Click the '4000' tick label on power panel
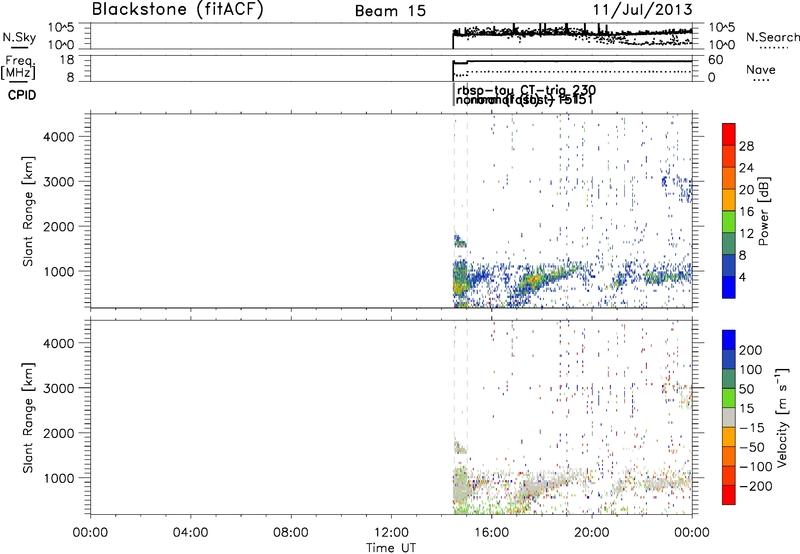 coord(59,137)
